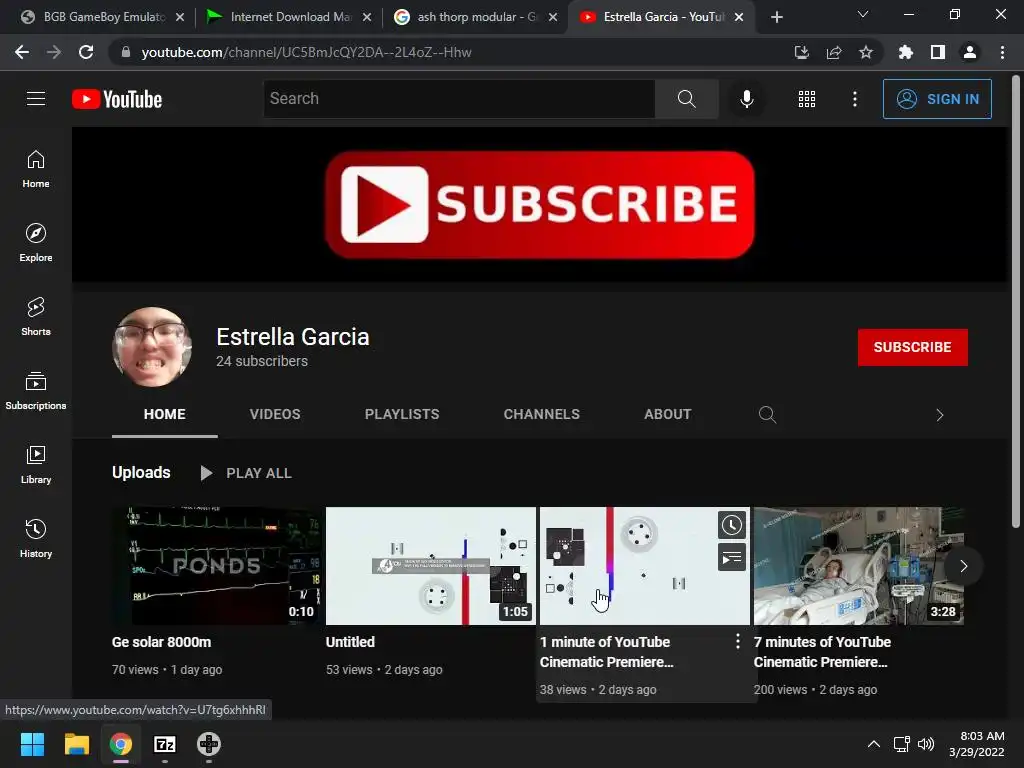Click the volume icon in system tray

[926, 744]
